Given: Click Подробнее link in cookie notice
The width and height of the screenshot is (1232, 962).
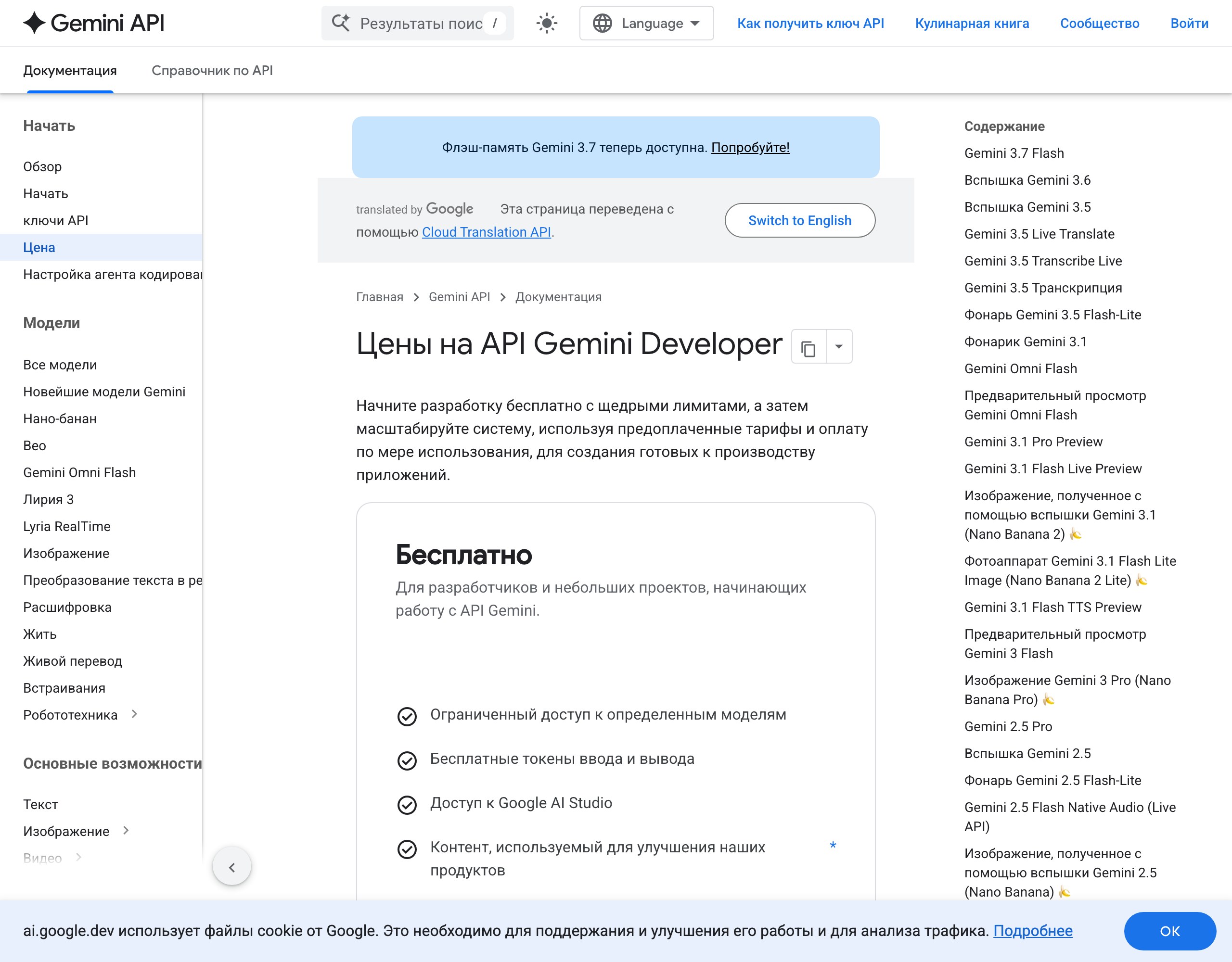Looking at the screenshot, I should (1033, 931).
